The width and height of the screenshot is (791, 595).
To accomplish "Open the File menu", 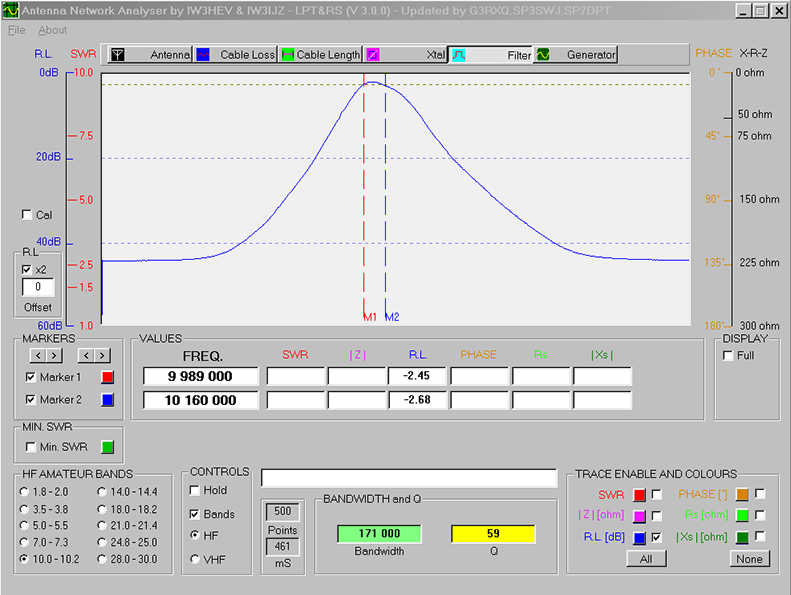I will pos(16,30).
